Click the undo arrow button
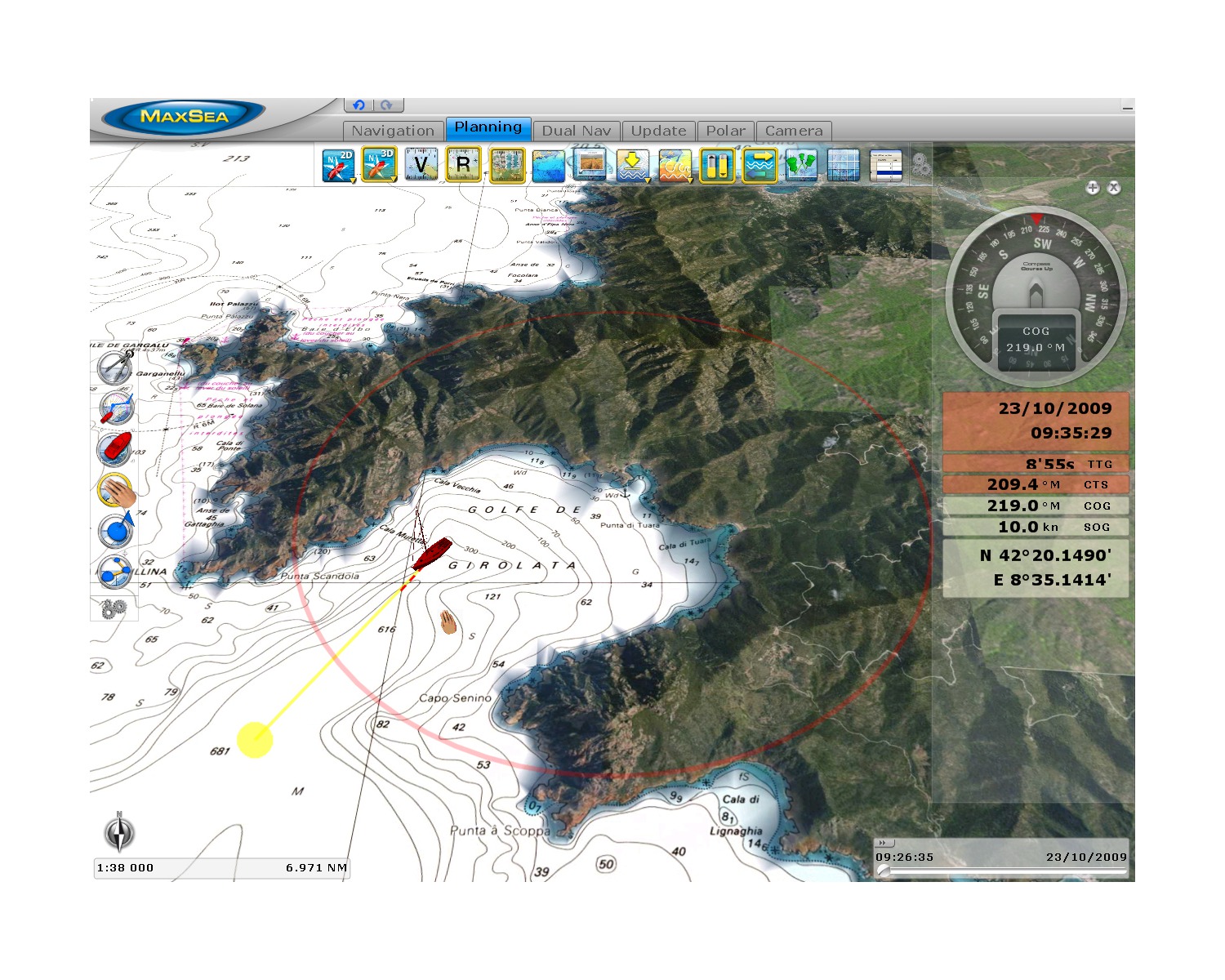1225x980 pixels. (x=359, y=105)
